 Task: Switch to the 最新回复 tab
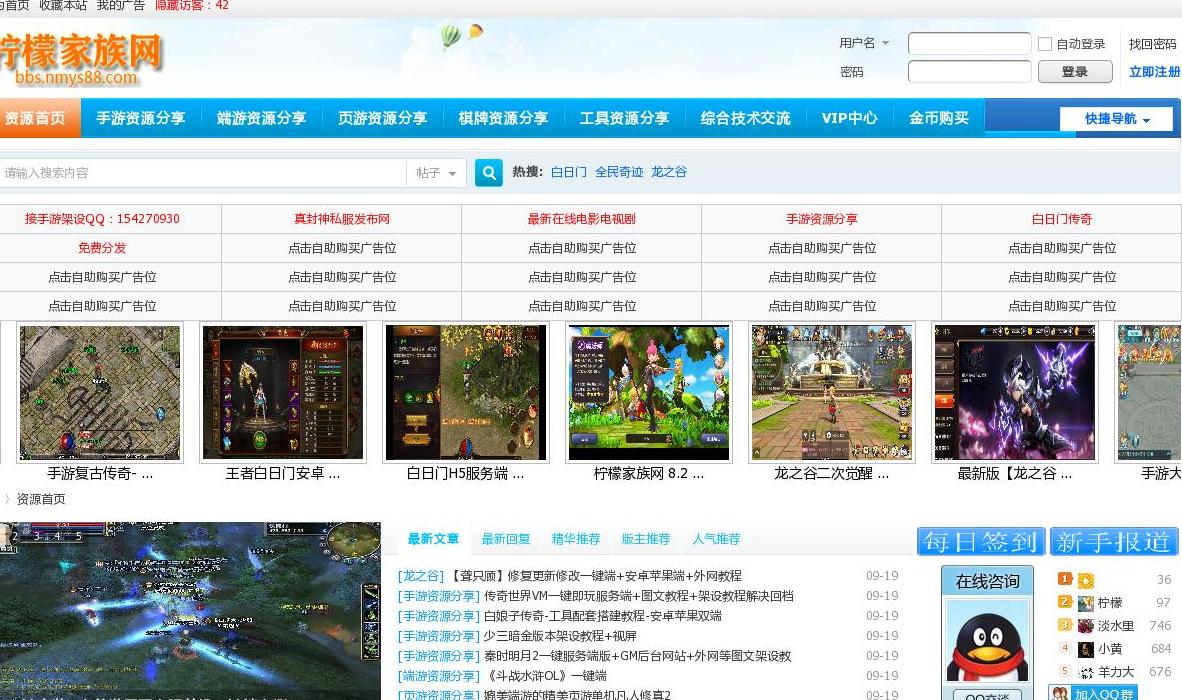(506, 539)
